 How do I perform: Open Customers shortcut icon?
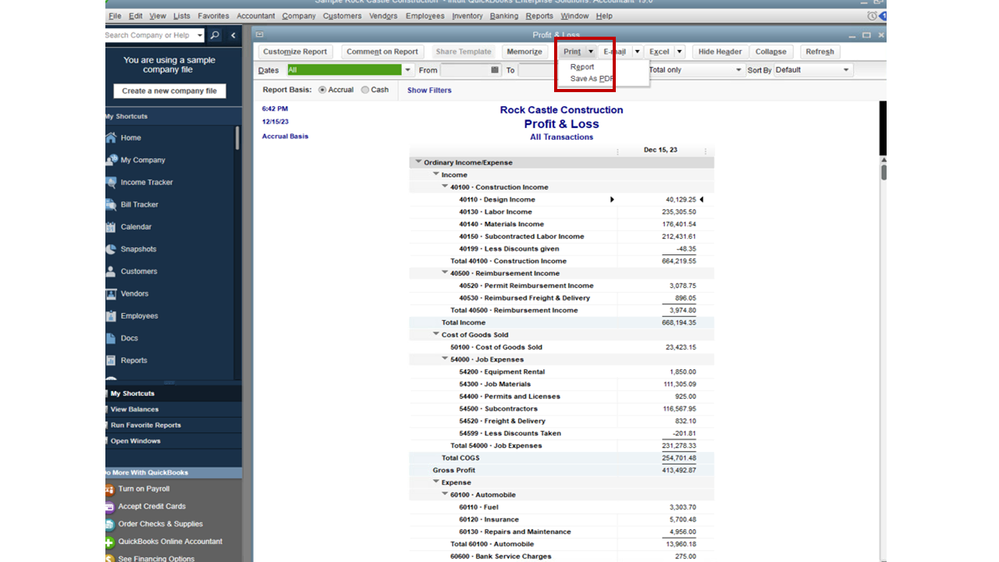[x=111, y=271]
